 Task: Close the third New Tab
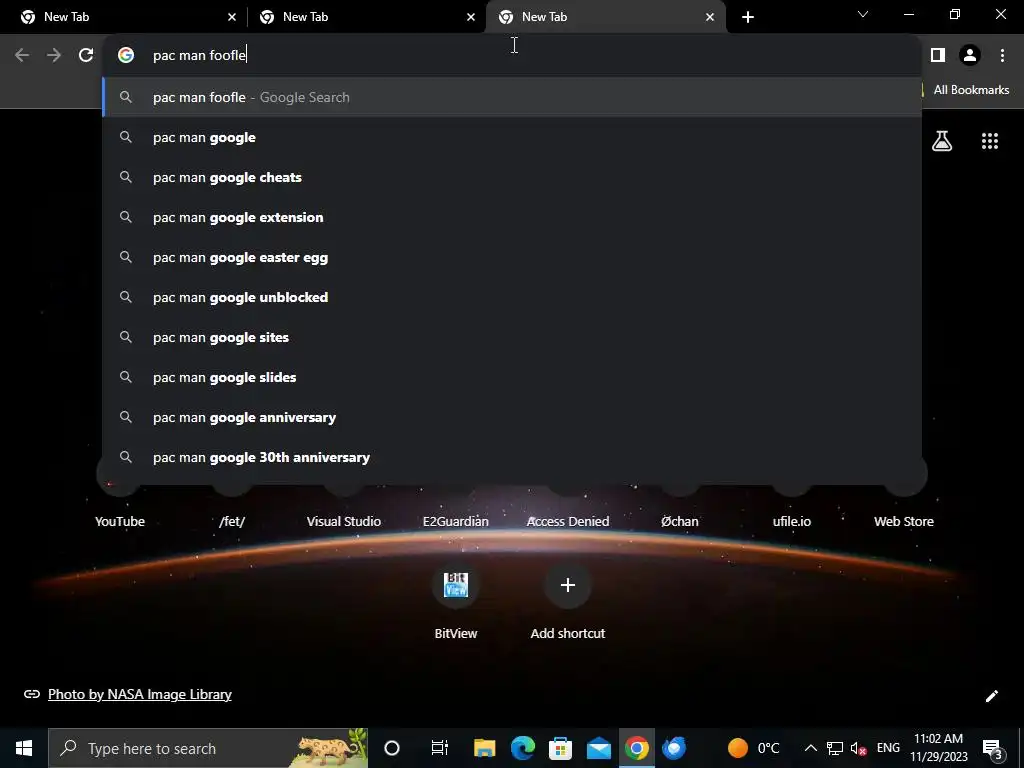(710, 17)
